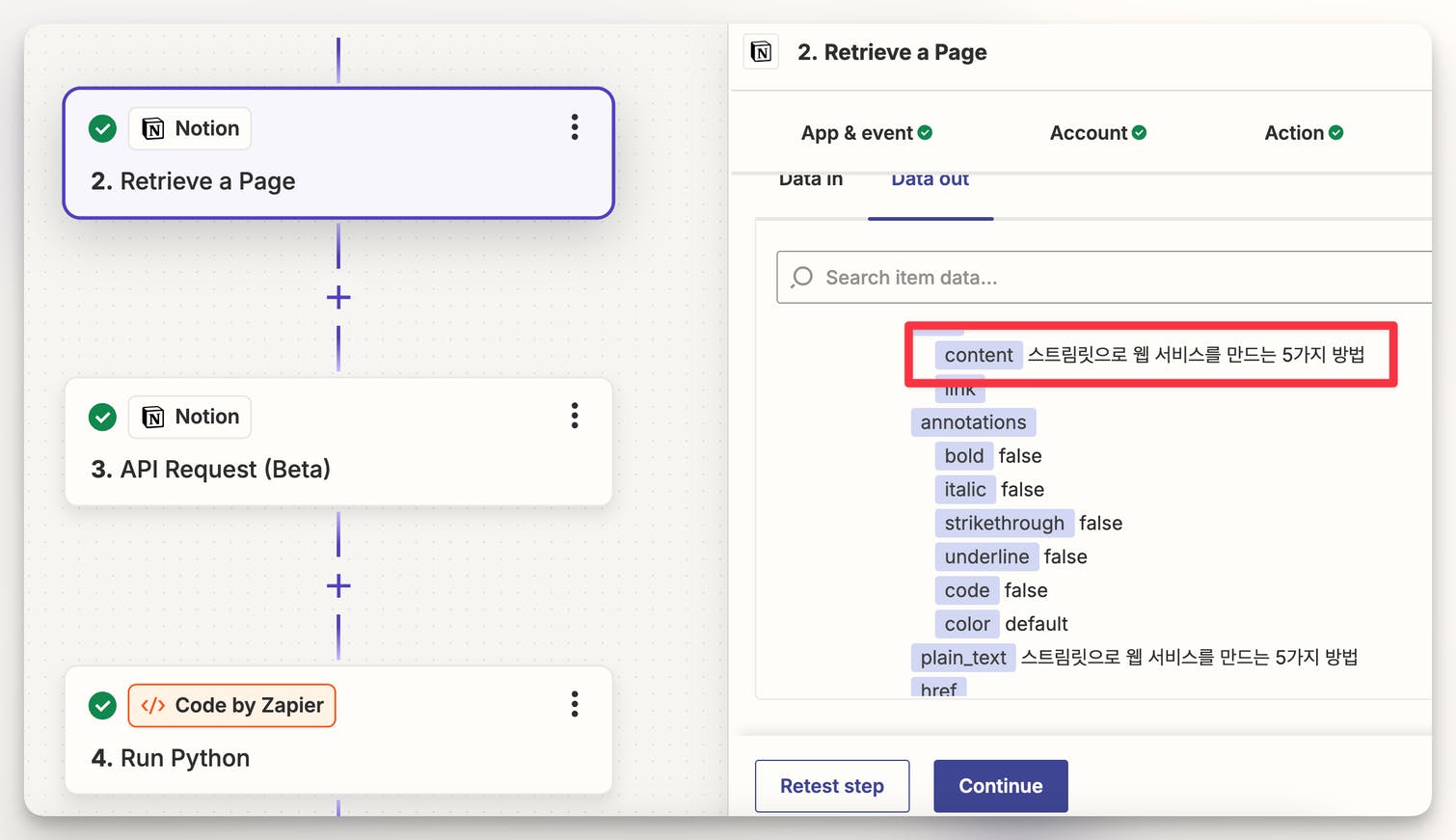This screenshot has width=1456, height=840.
Task: Click green checkmark on Retrieve a Page step
Action: 102,128
